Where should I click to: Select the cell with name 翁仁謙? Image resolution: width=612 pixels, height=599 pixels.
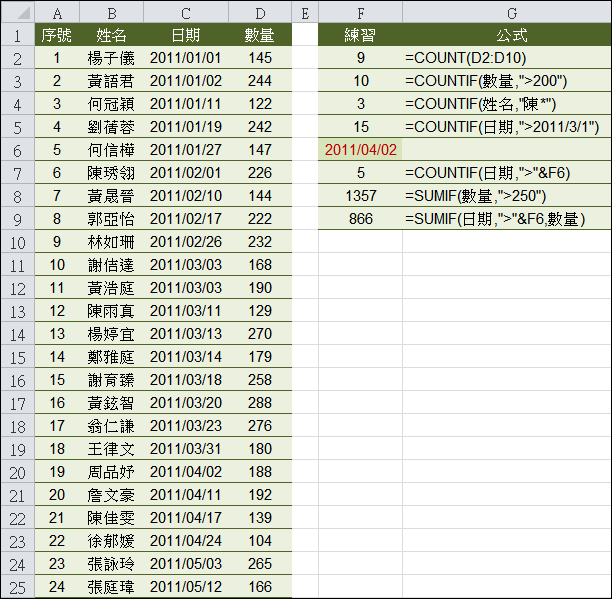112,425
